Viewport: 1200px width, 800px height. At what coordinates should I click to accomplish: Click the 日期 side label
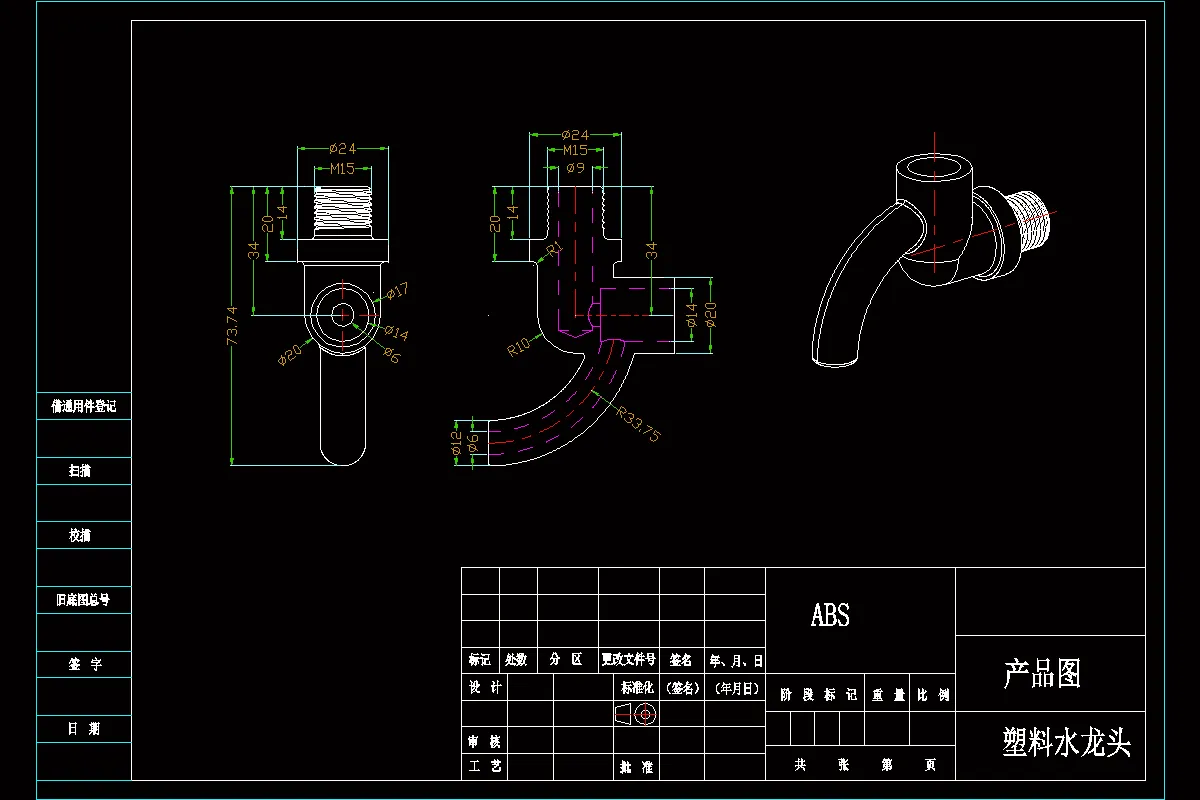click(84, 729)
